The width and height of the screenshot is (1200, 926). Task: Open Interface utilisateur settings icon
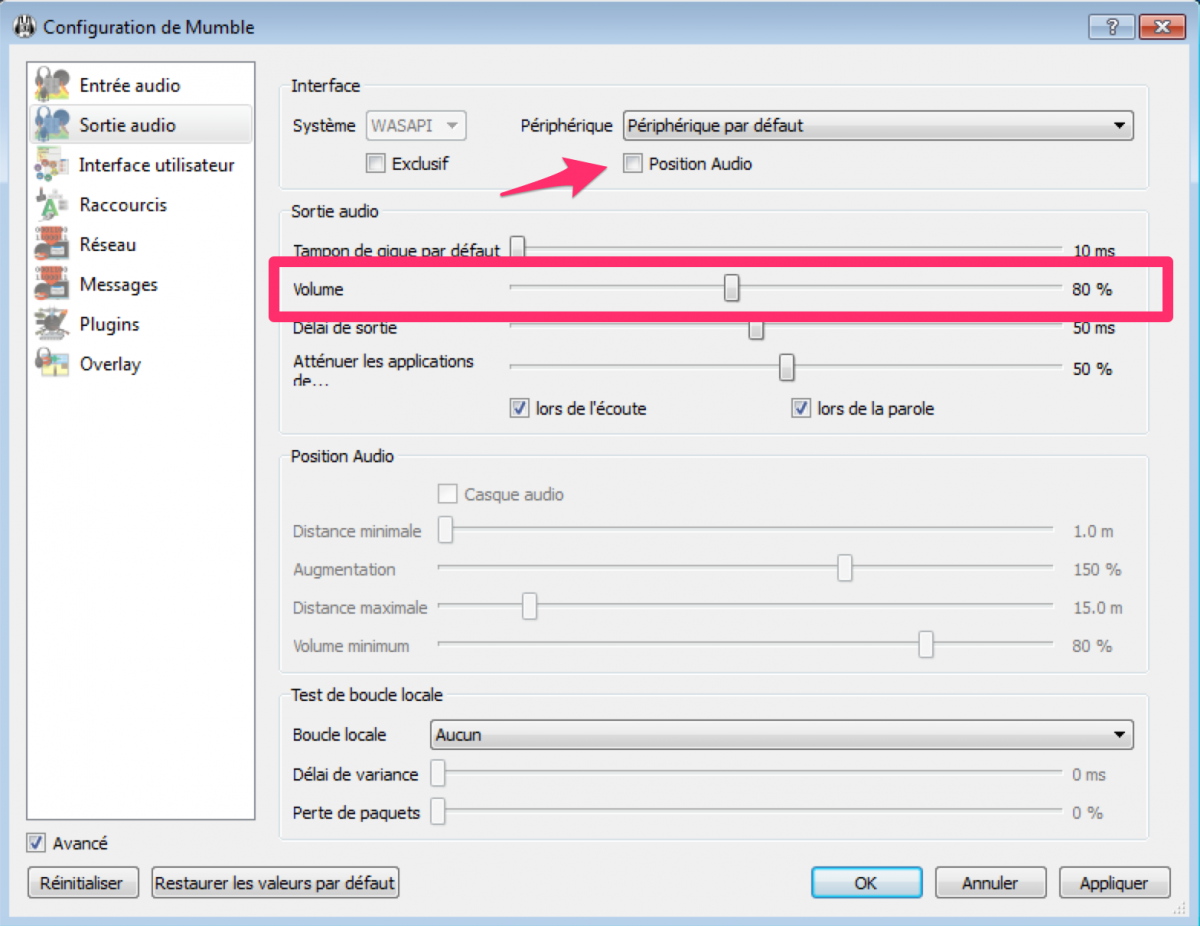coord(51,165)
